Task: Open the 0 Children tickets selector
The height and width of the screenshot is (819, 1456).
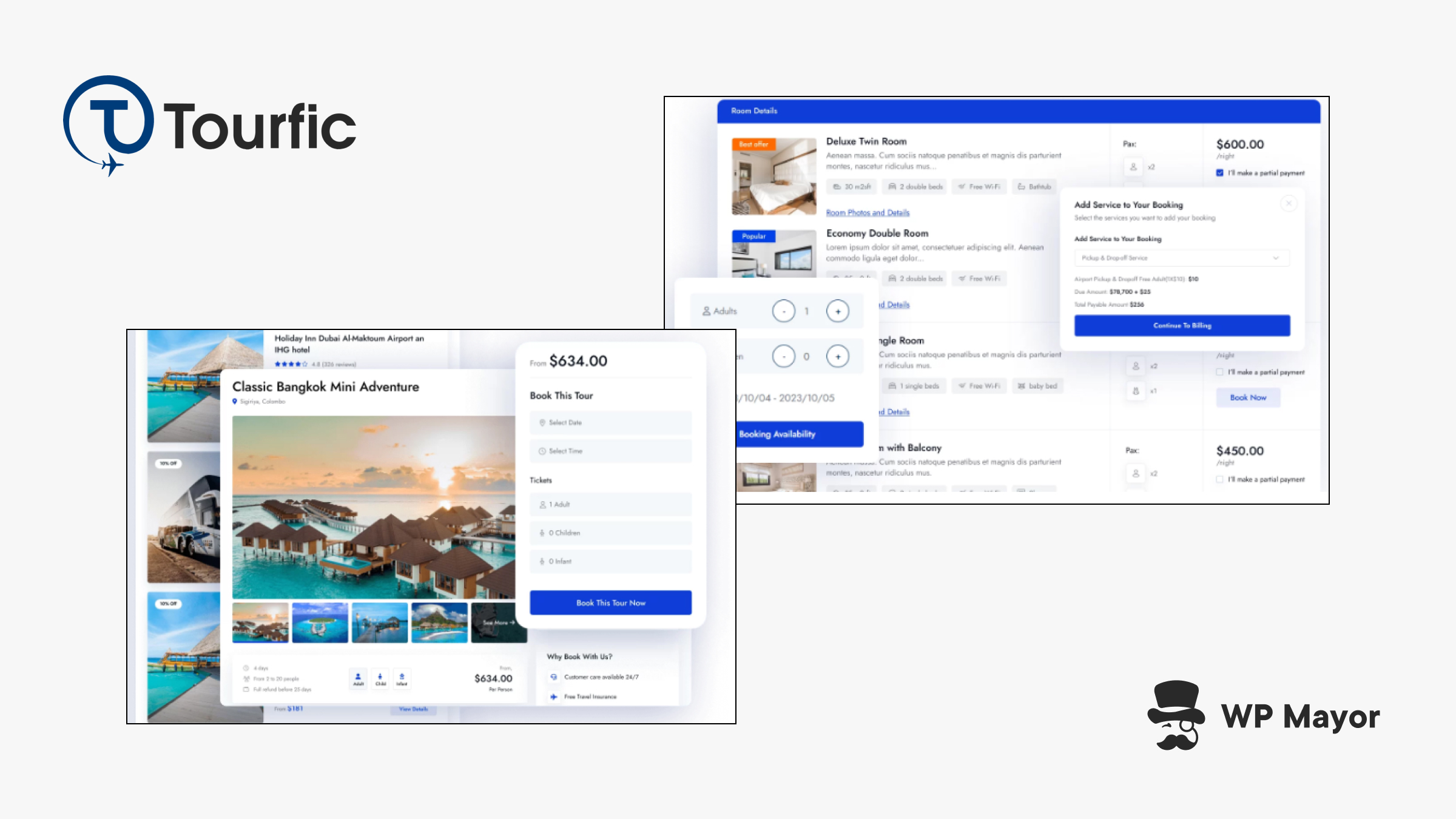Action: 610,533
